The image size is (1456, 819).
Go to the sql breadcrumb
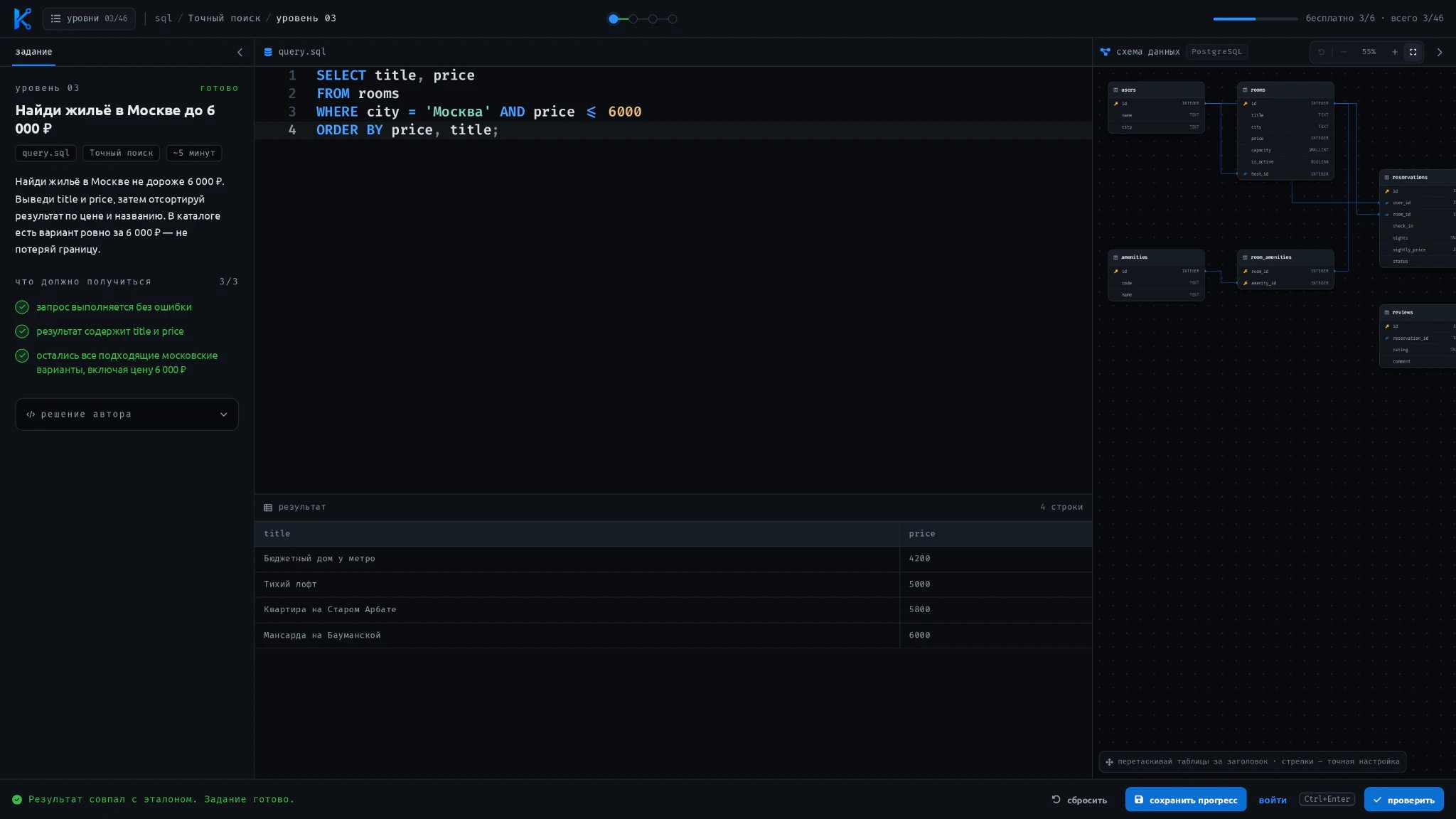163,18
